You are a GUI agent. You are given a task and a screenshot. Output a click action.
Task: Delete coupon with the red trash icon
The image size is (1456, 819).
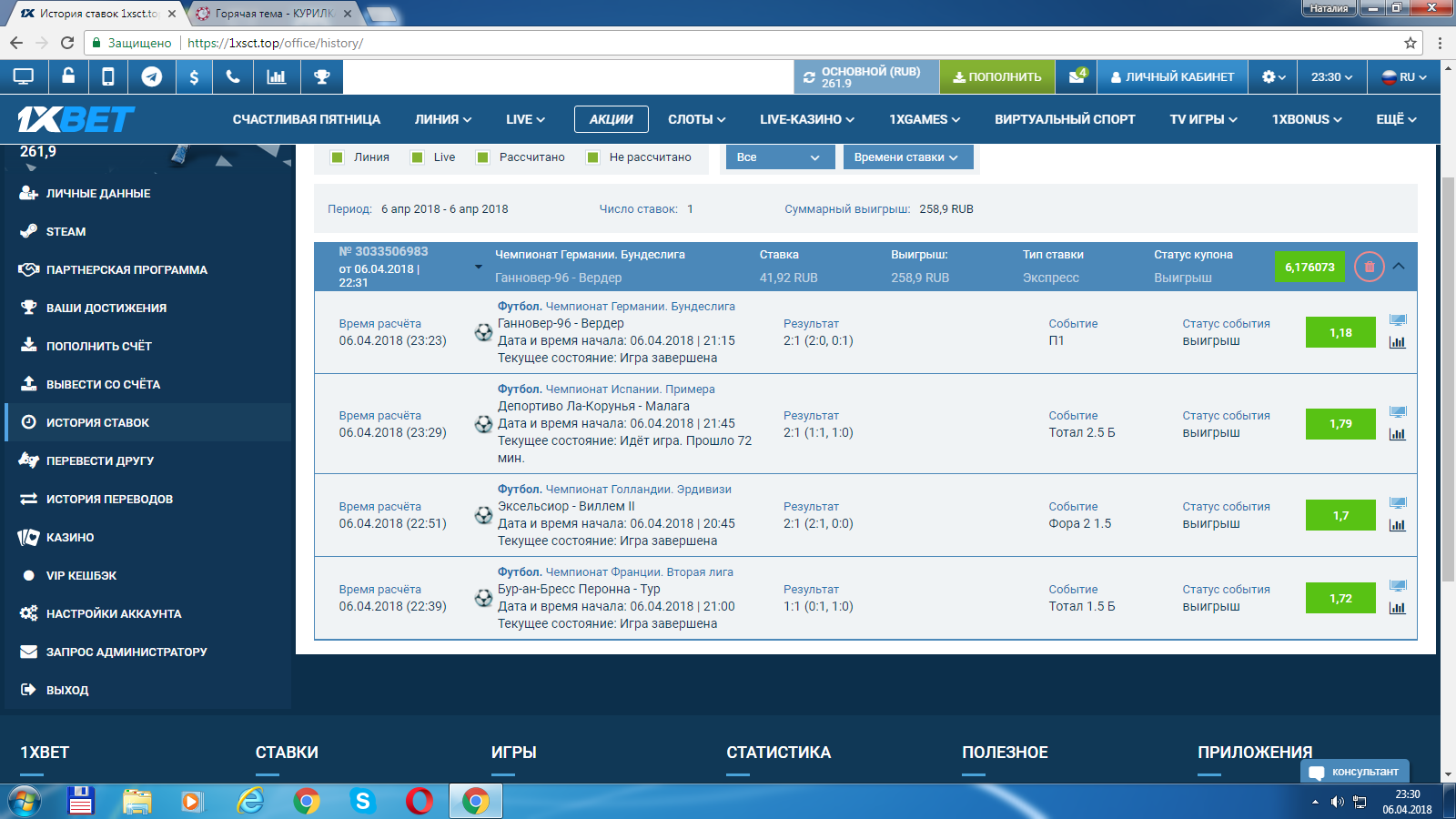coord(1370,267)
